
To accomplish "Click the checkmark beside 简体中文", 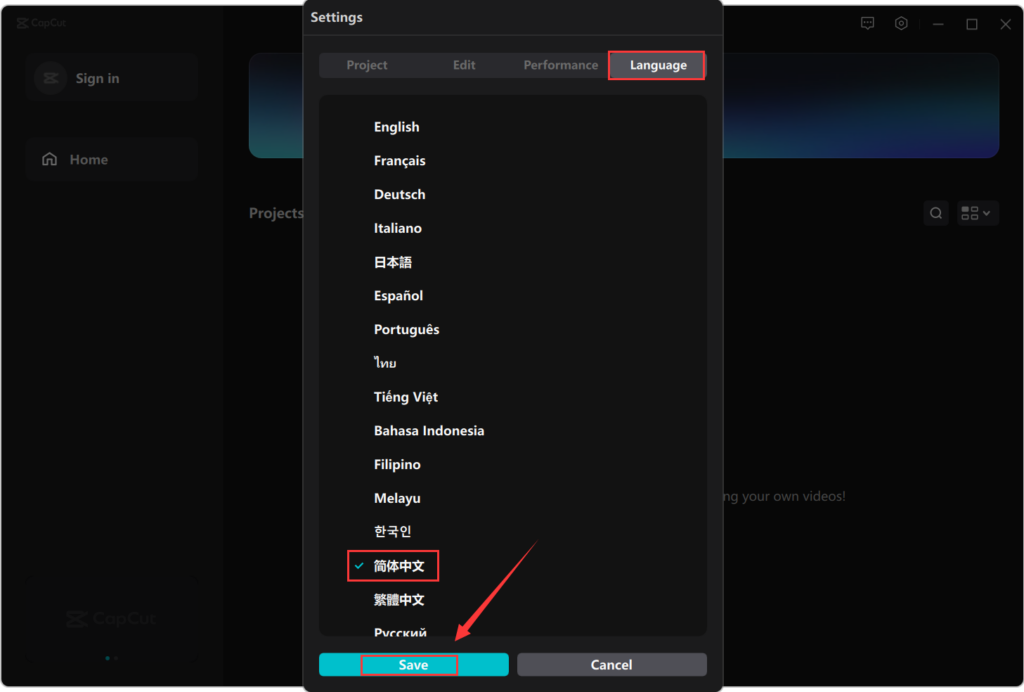I will (359, 566).
